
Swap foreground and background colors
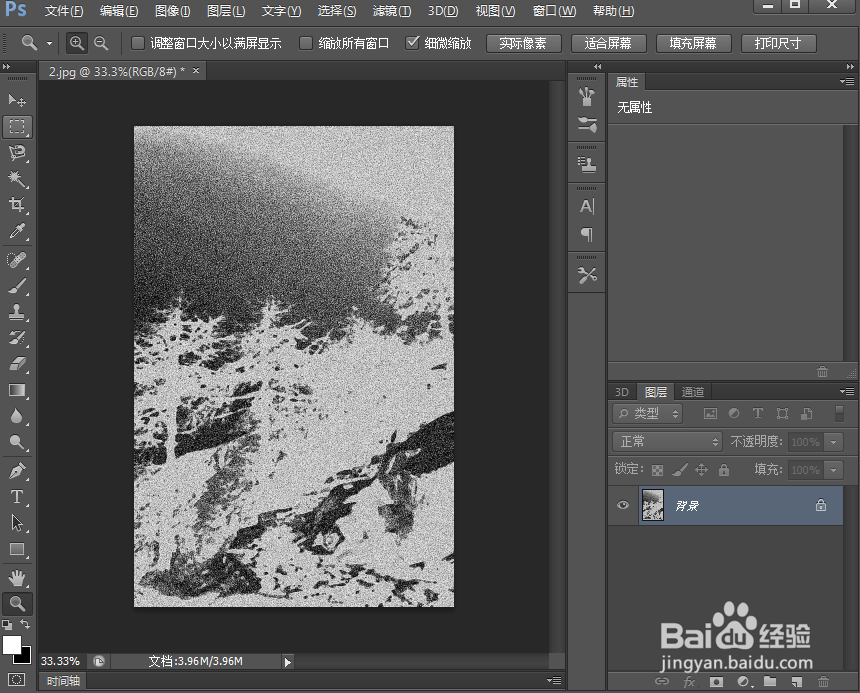(x=25, y=624)
